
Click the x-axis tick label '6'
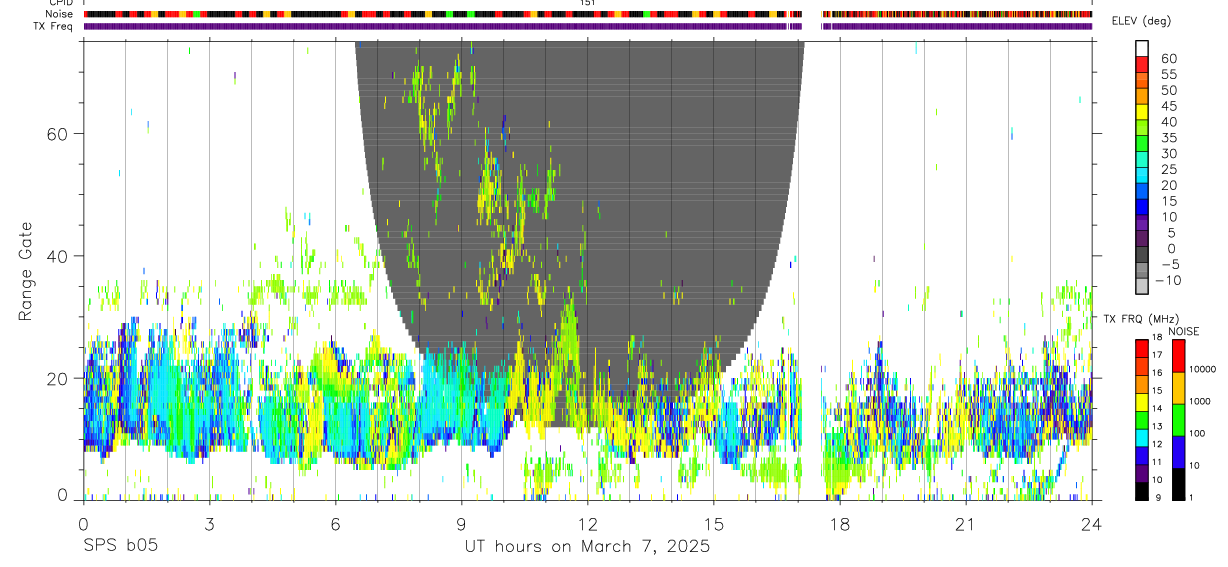(x=335, y=524)
